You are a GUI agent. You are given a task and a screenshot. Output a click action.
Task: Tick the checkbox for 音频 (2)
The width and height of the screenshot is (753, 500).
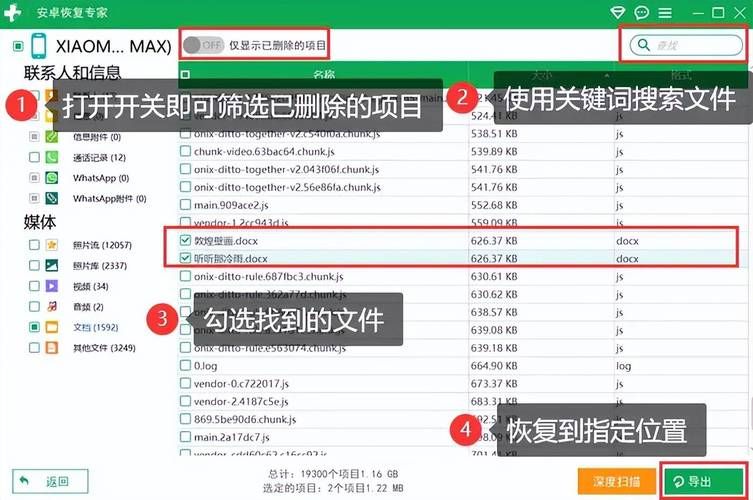click(34, 306)
